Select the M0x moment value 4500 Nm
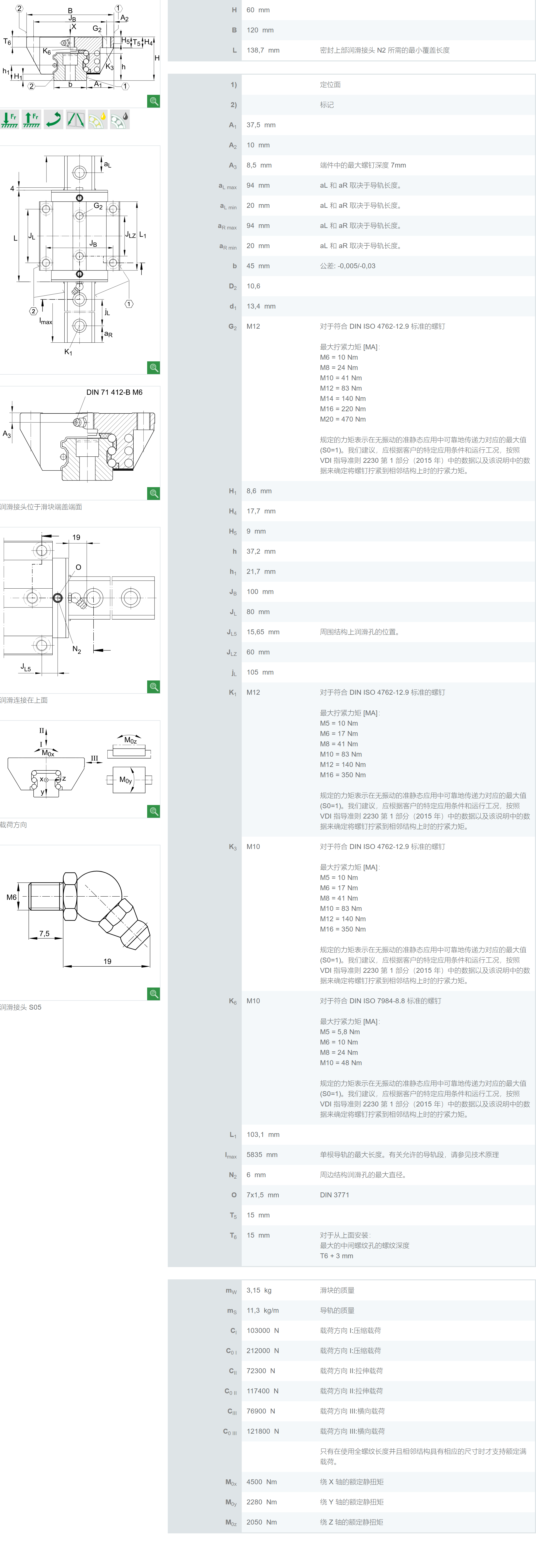 pos(262,1482)
